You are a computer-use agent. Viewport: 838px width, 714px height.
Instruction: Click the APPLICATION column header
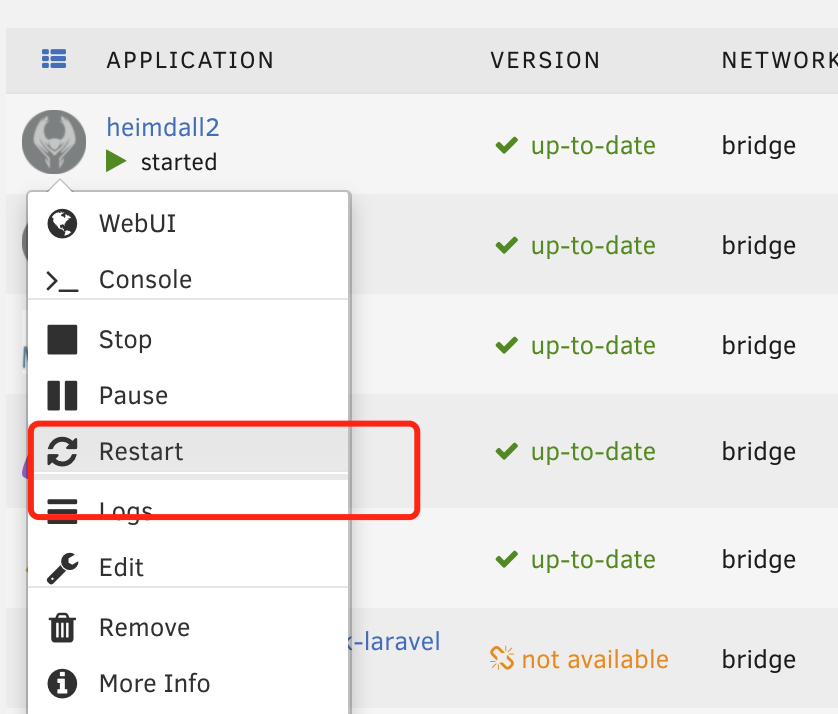pos(190,60)
